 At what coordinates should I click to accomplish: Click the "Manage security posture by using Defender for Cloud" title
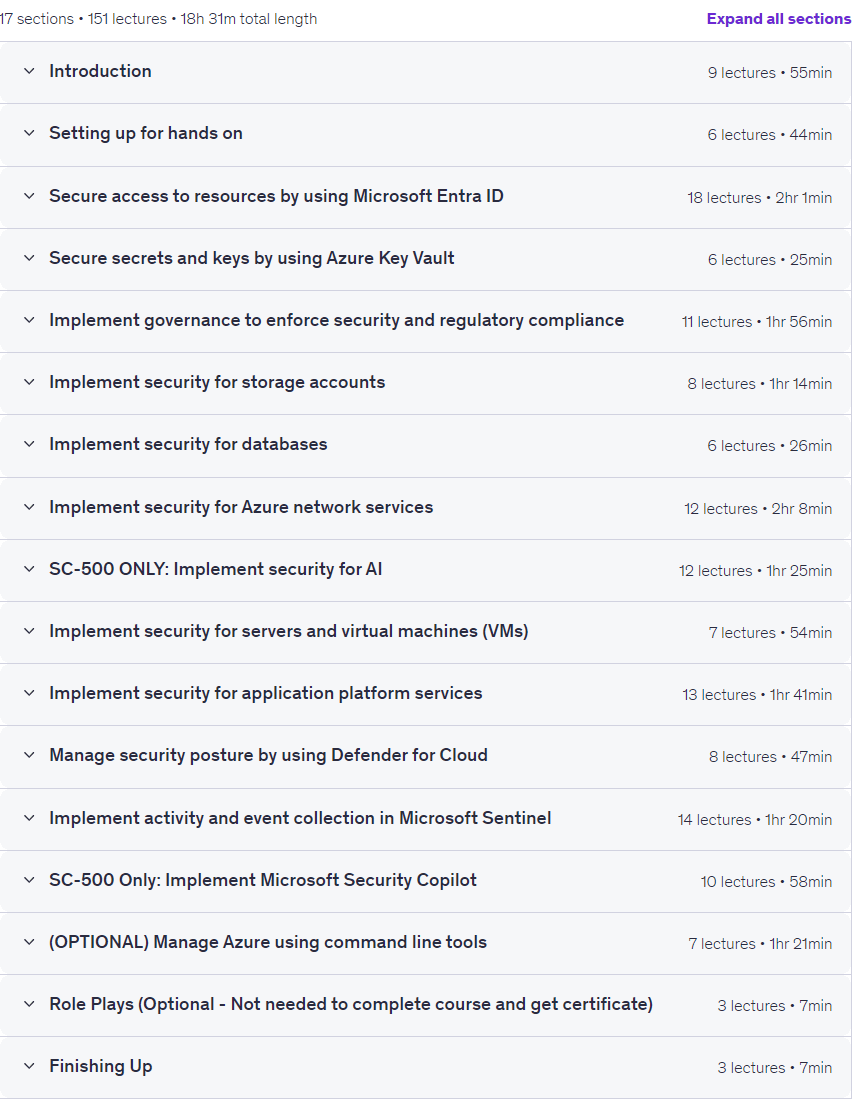pyautogui.click(x=269, y=755)
